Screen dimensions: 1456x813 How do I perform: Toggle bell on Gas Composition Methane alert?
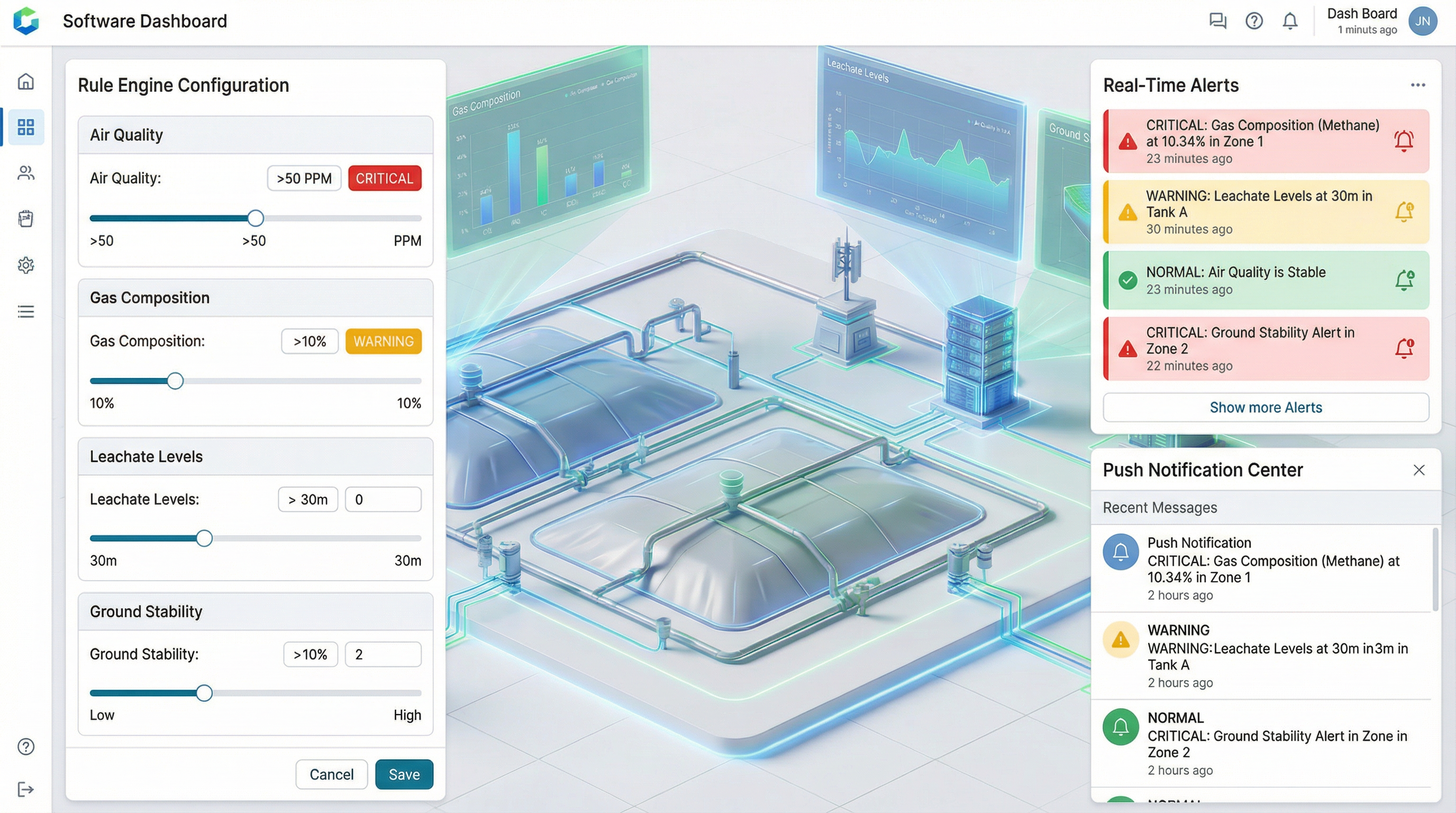click(1404, 140)
